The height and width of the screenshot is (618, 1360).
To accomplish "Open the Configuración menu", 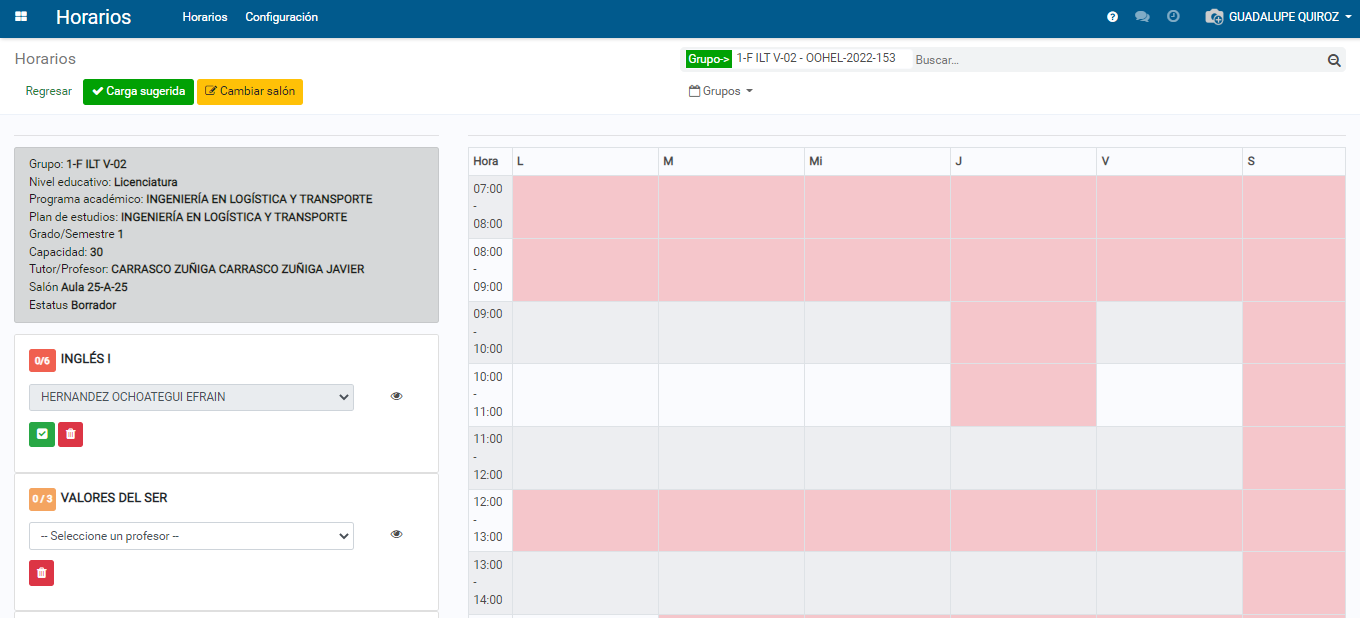I will 281,17.
